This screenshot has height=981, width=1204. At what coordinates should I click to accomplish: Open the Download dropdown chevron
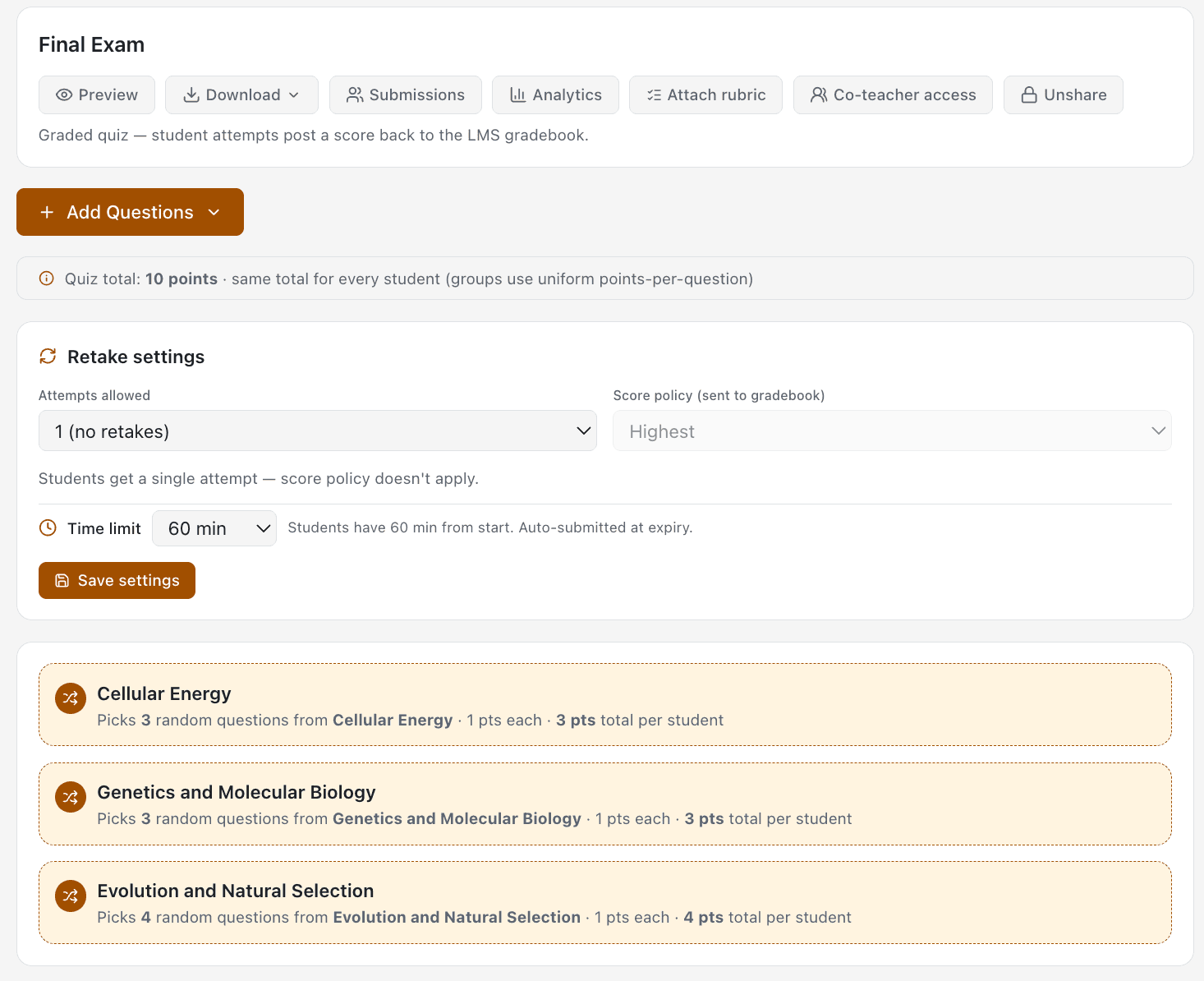point(294,95)
